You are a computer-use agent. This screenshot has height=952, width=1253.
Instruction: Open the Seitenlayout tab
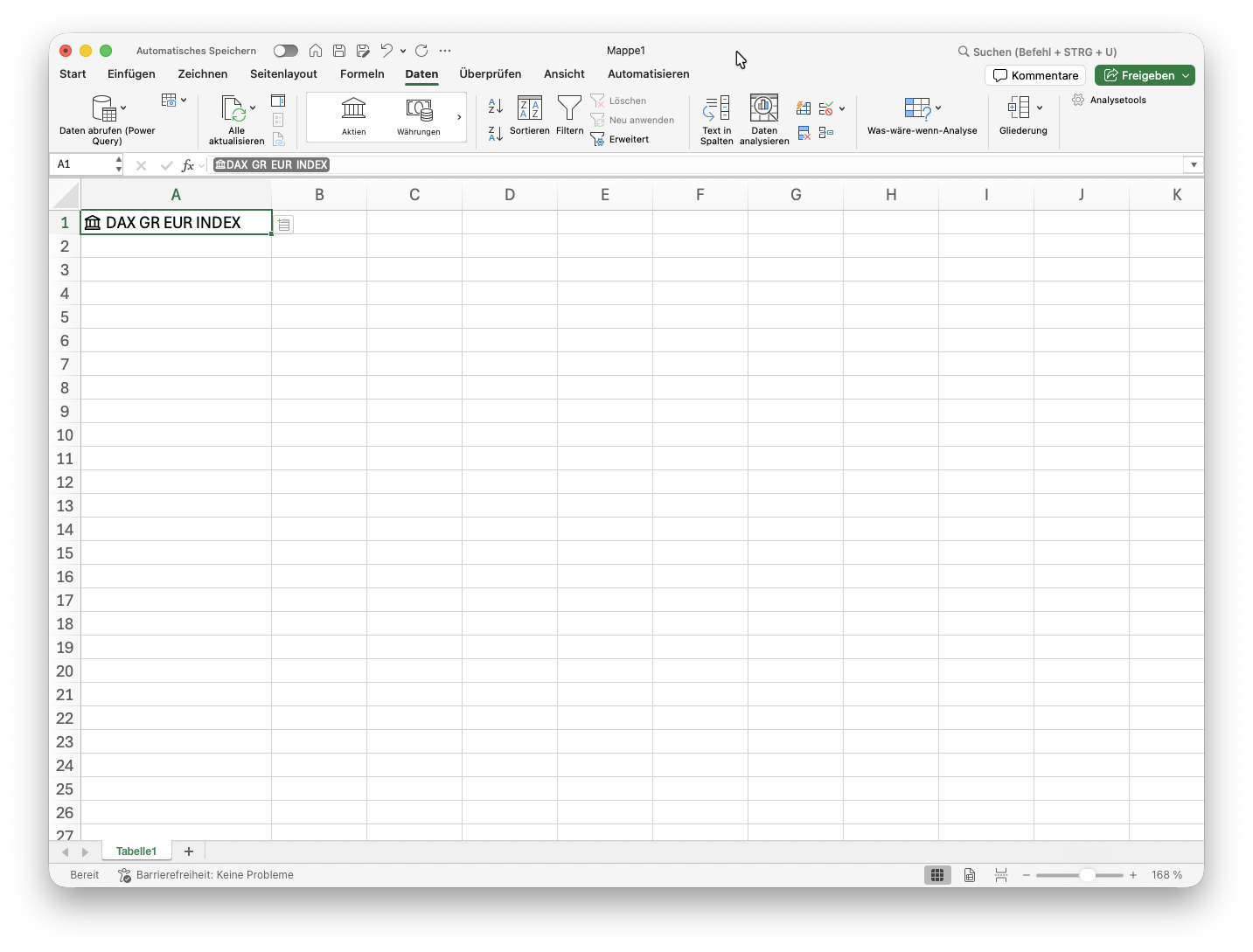pos(283,74)
